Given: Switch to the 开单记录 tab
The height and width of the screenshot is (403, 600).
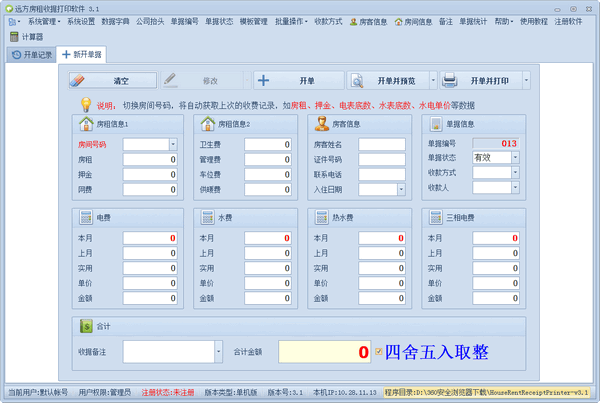Looking at the screenshot, I should 31,54.
